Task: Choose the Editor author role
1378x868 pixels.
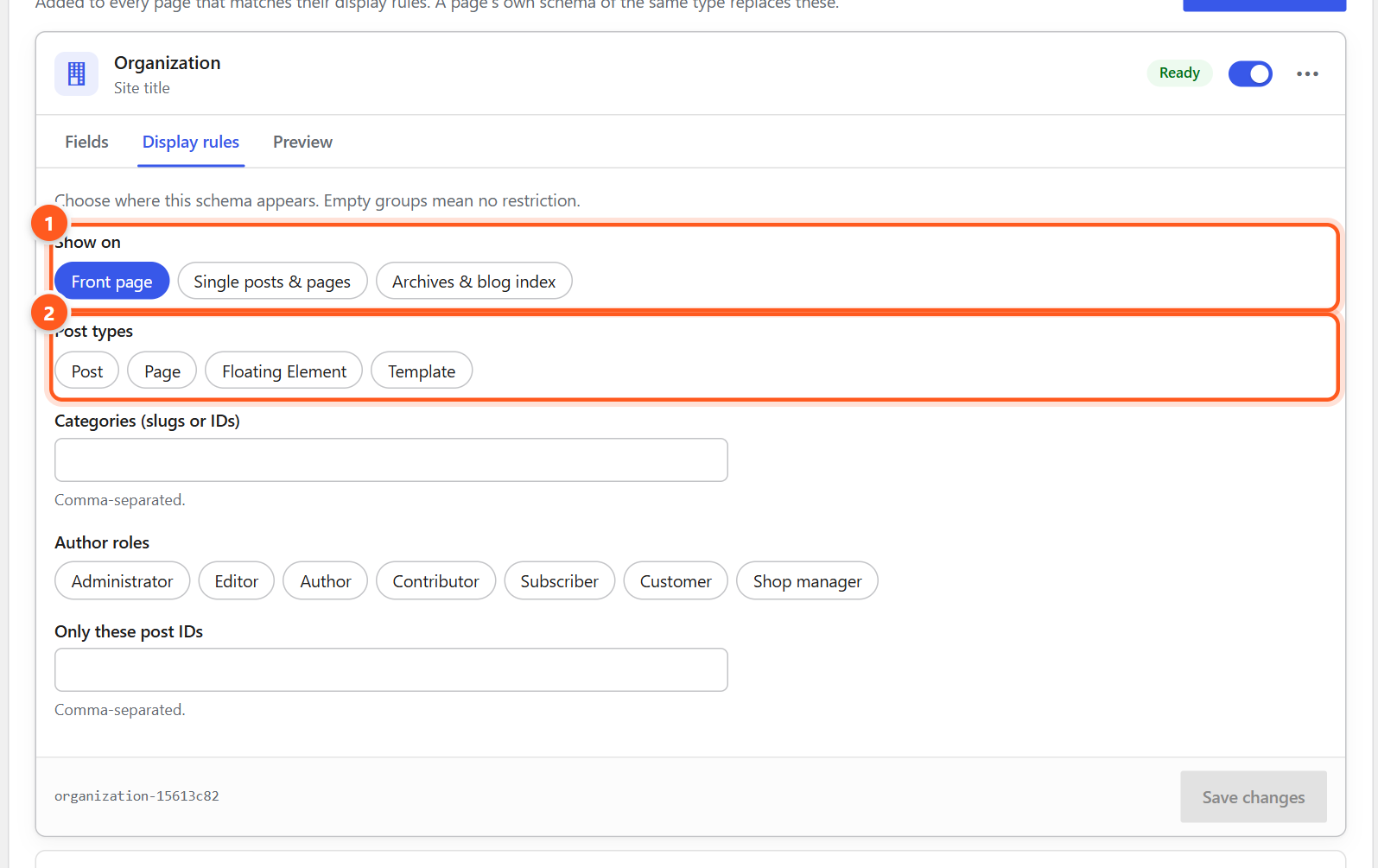Action: click(x=237, y=581)
